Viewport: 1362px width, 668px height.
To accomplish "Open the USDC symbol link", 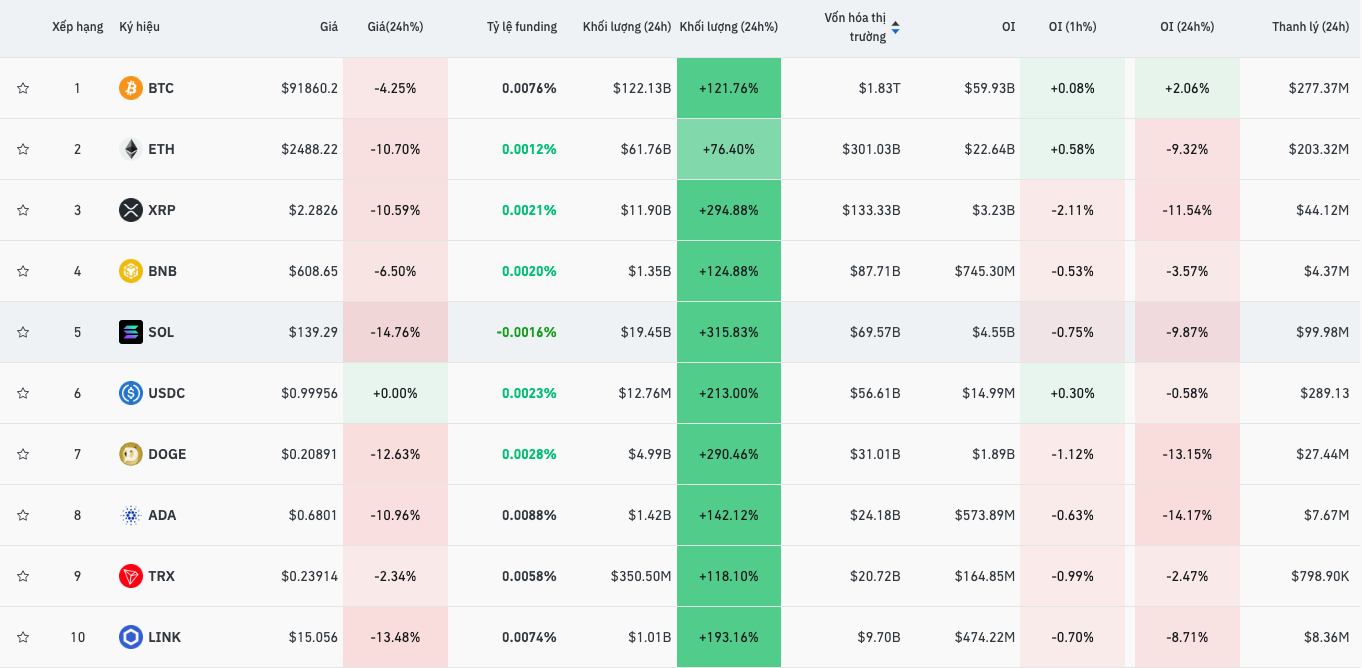I will coord(166,393).
